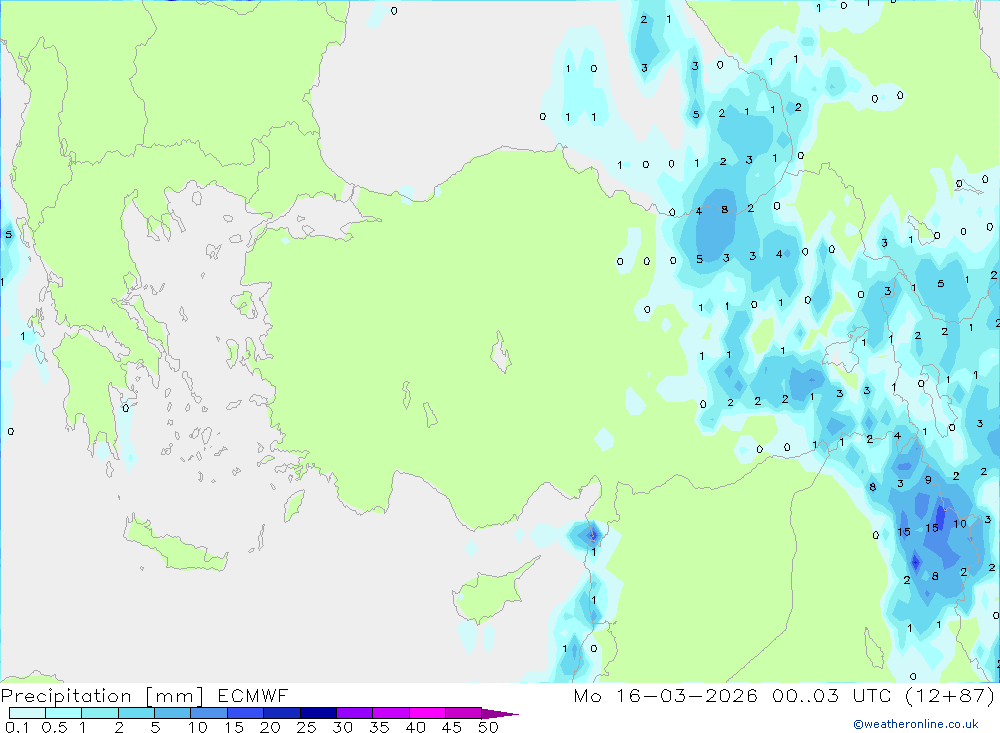Click the '50' legend scale label
1000x733 pixels.
tap(488, 727)
